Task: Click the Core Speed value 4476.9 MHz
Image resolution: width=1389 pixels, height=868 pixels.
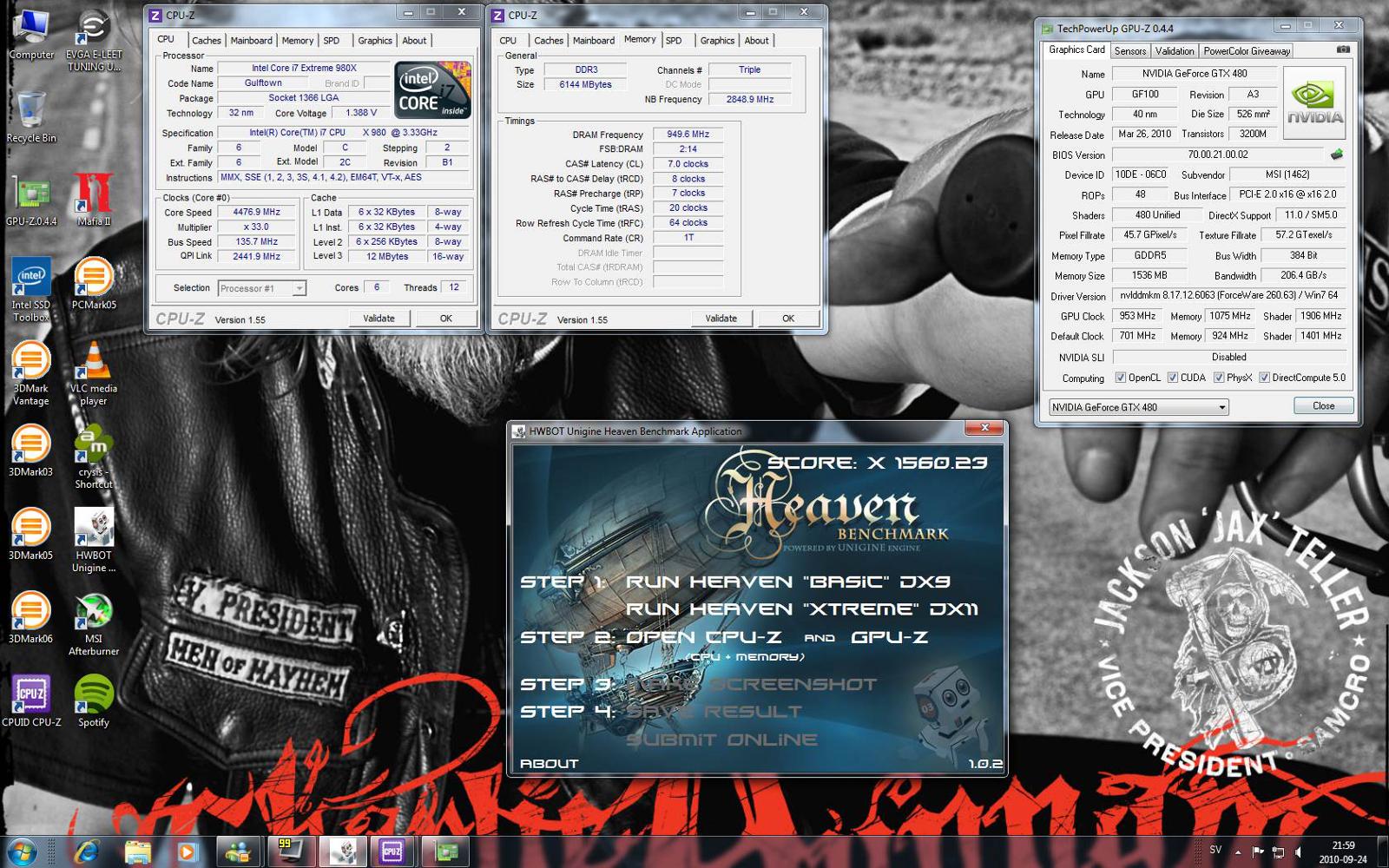Action: point(257,212)
